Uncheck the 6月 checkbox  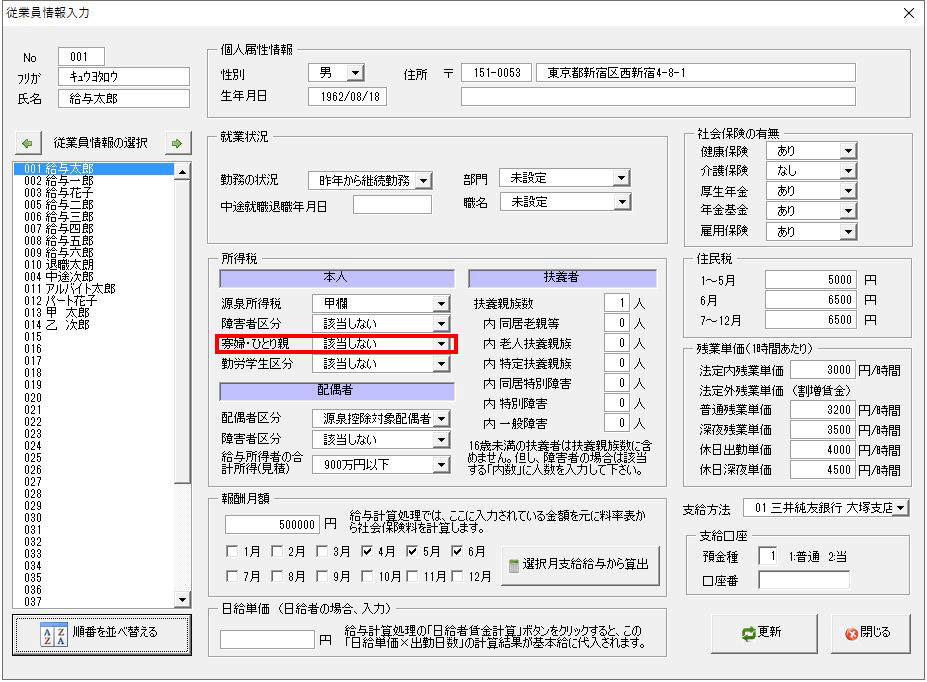click(456, 551)
